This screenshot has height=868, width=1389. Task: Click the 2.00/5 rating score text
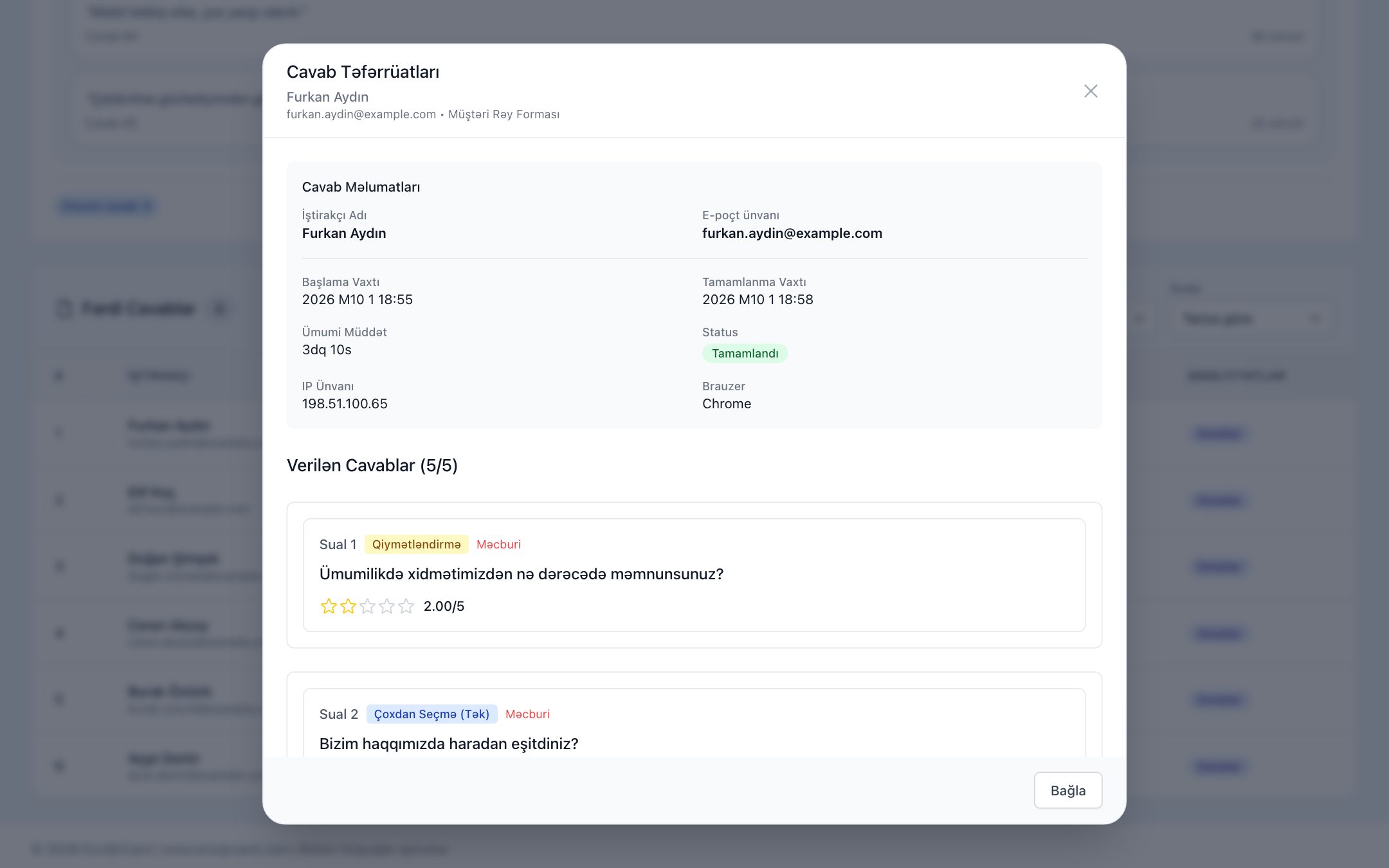pyautogui.click(x=444, y=606)
